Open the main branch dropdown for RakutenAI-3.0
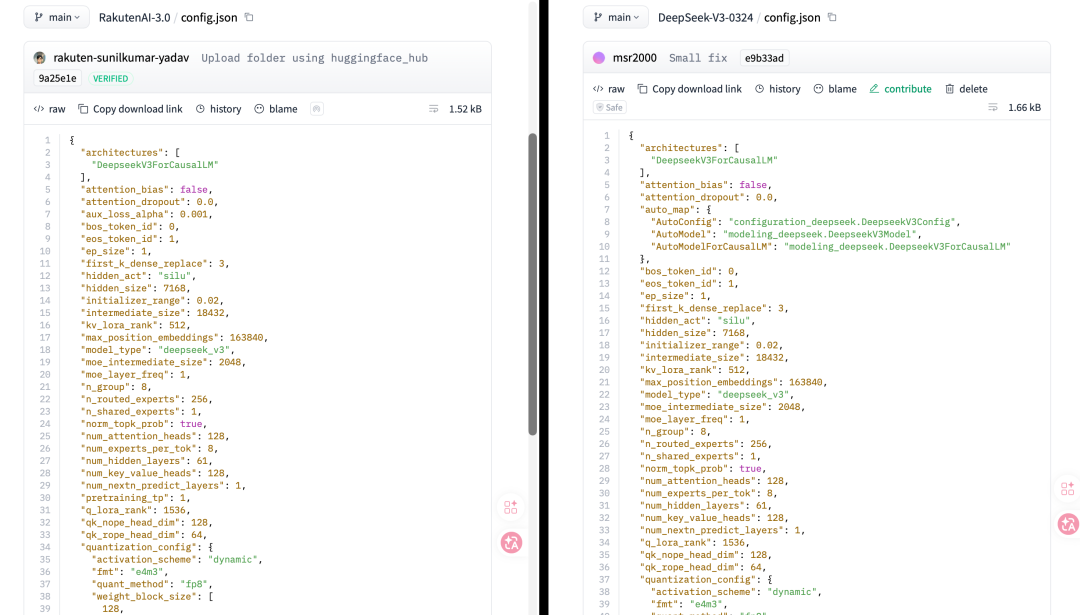Image resolution: width=1080 pixels, height=615 pixels. coord(56,17)
